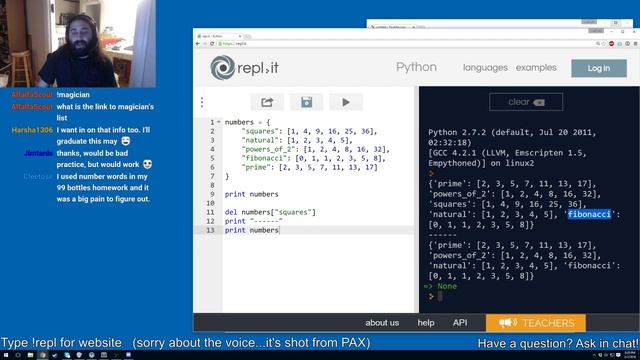Close the repl.it browser tab

(x=240, y=36)
